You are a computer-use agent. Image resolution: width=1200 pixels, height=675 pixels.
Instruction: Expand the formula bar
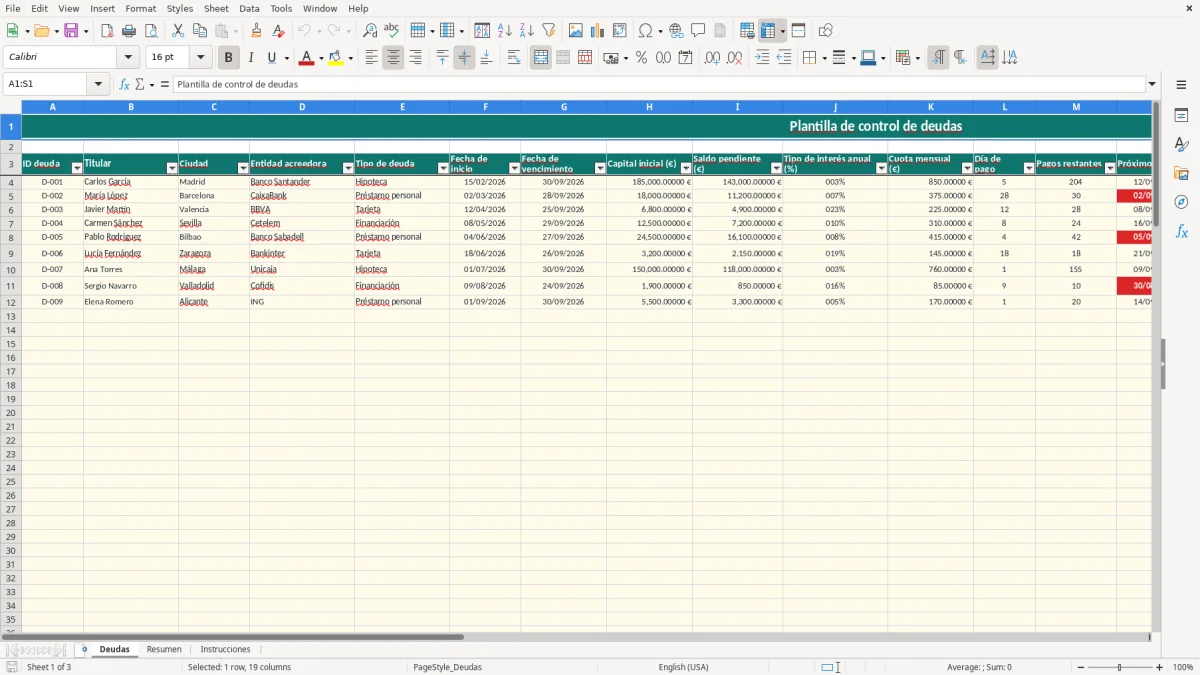coord(1152,84)
